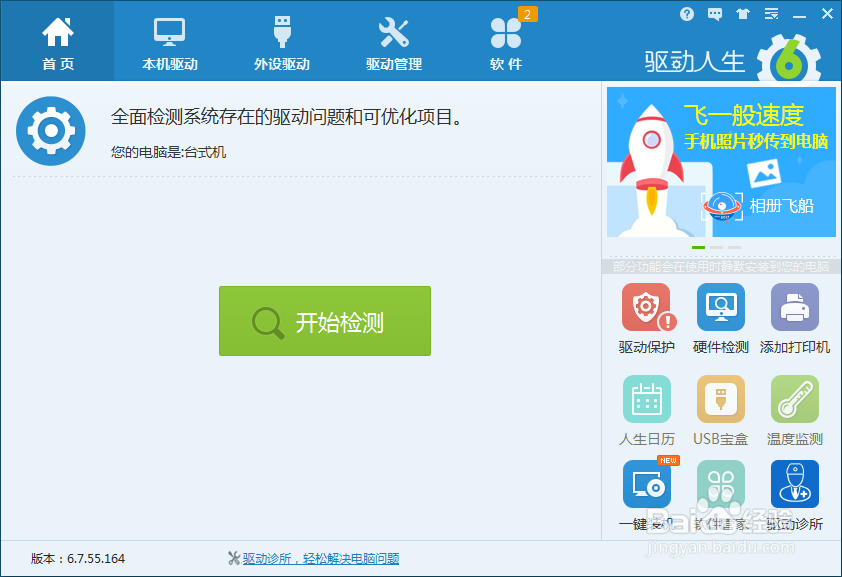The width and height of the screenshot is (842, 577).
Task: Open the feedback speech bubble icon
Action: point(714,14)
